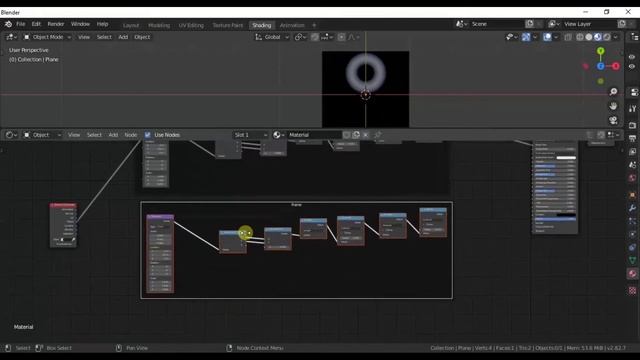Screen dimensions: 640x360
Task: Switch to the Animation workspace tab
Action: coord(292,25)
